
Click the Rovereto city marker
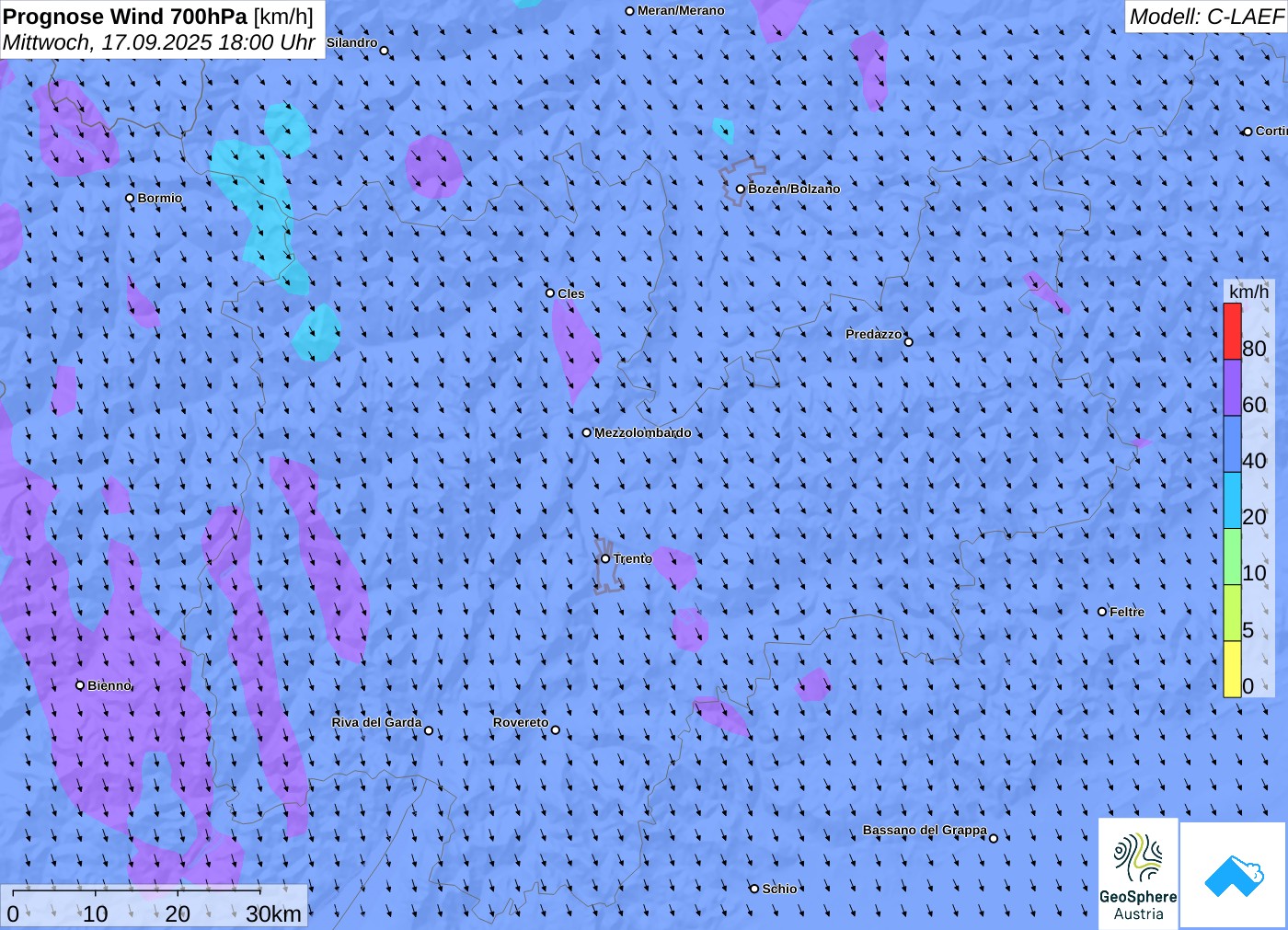point(555,730)
